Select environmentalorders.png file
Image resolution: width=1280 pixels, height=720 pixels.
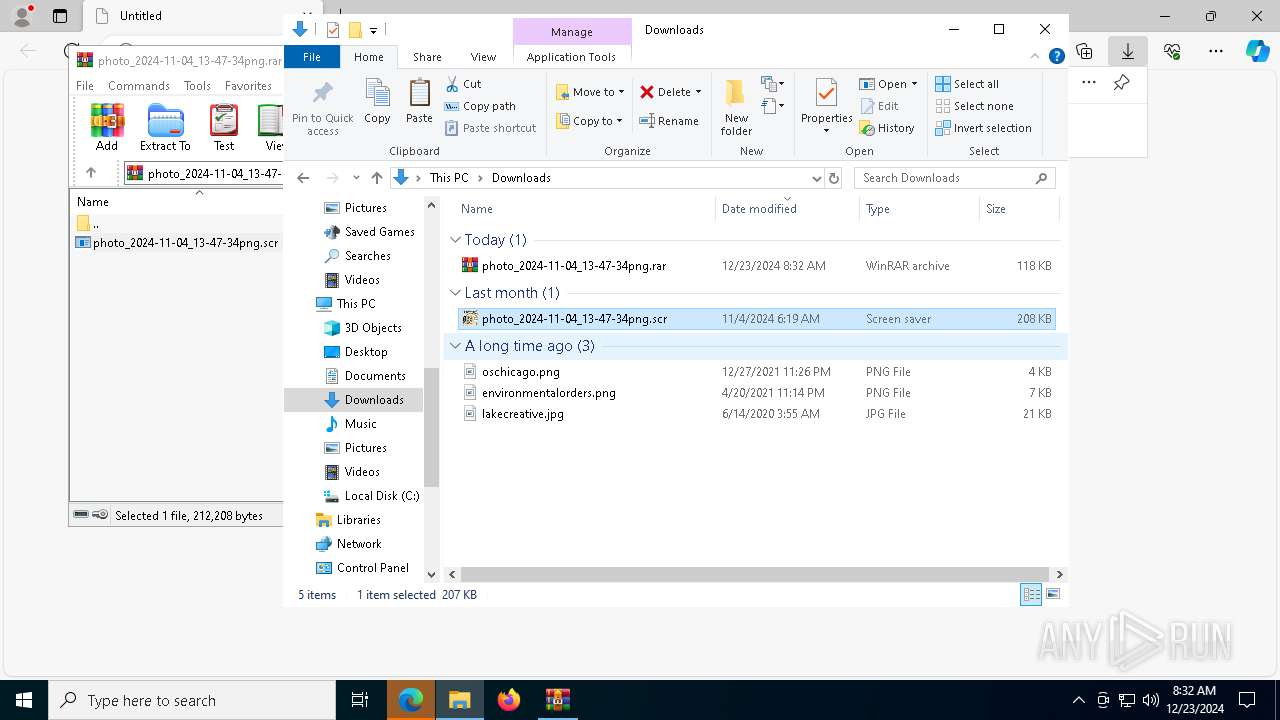point(756,393)
